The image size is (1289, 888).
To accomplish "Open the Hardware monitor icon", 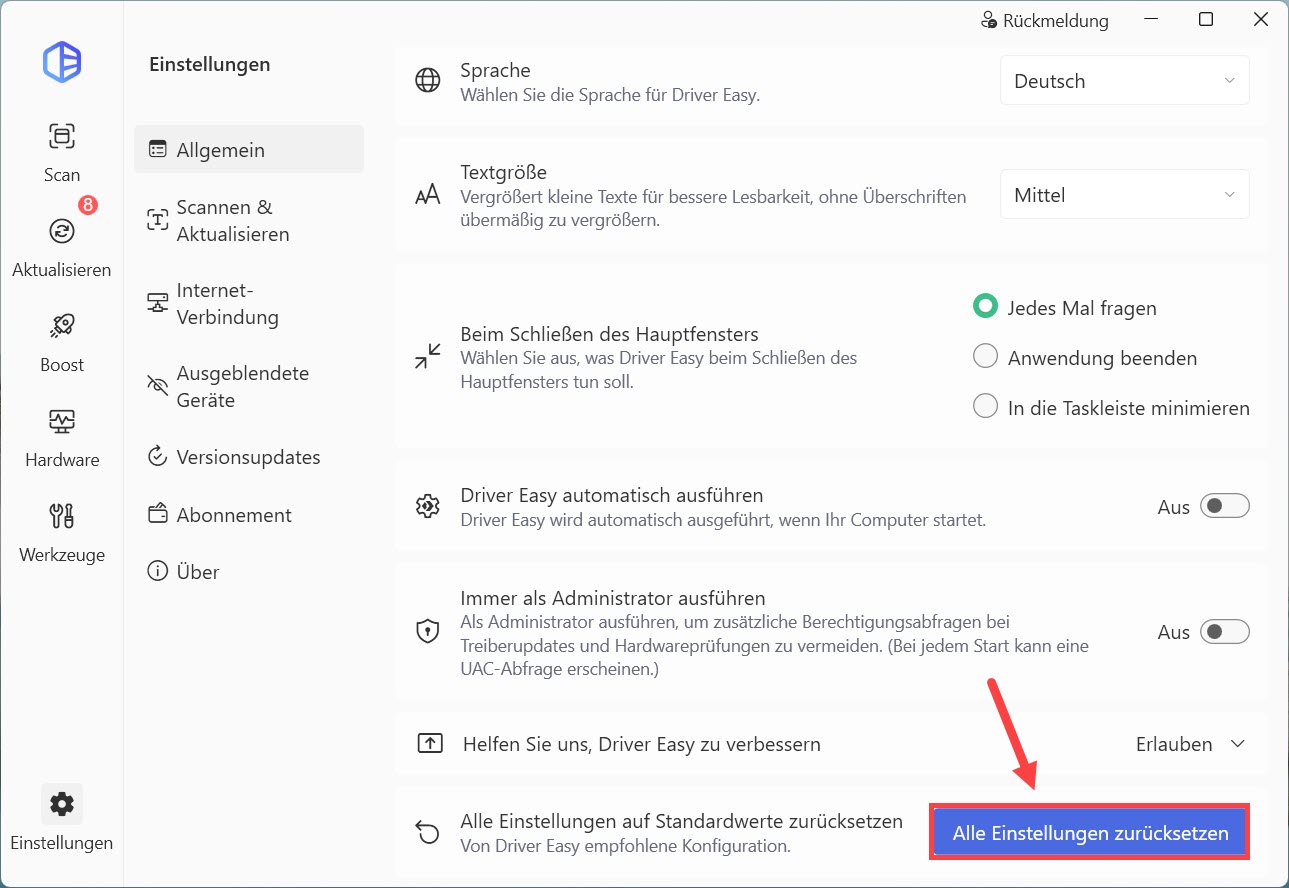I will (62, 421).
